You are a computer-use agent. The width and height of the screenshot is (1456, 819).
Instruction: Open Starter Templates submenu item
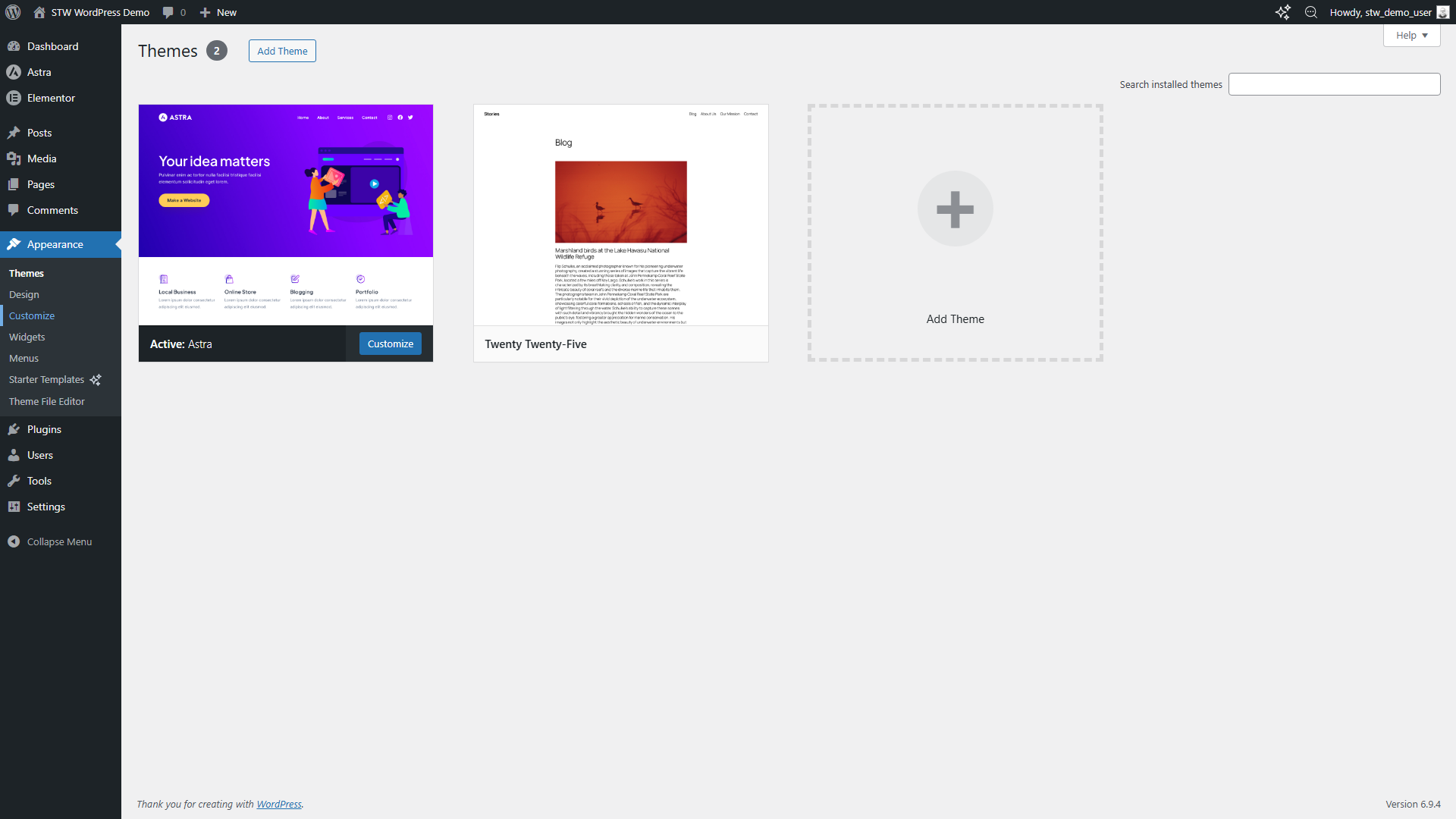tap(47, 379)
